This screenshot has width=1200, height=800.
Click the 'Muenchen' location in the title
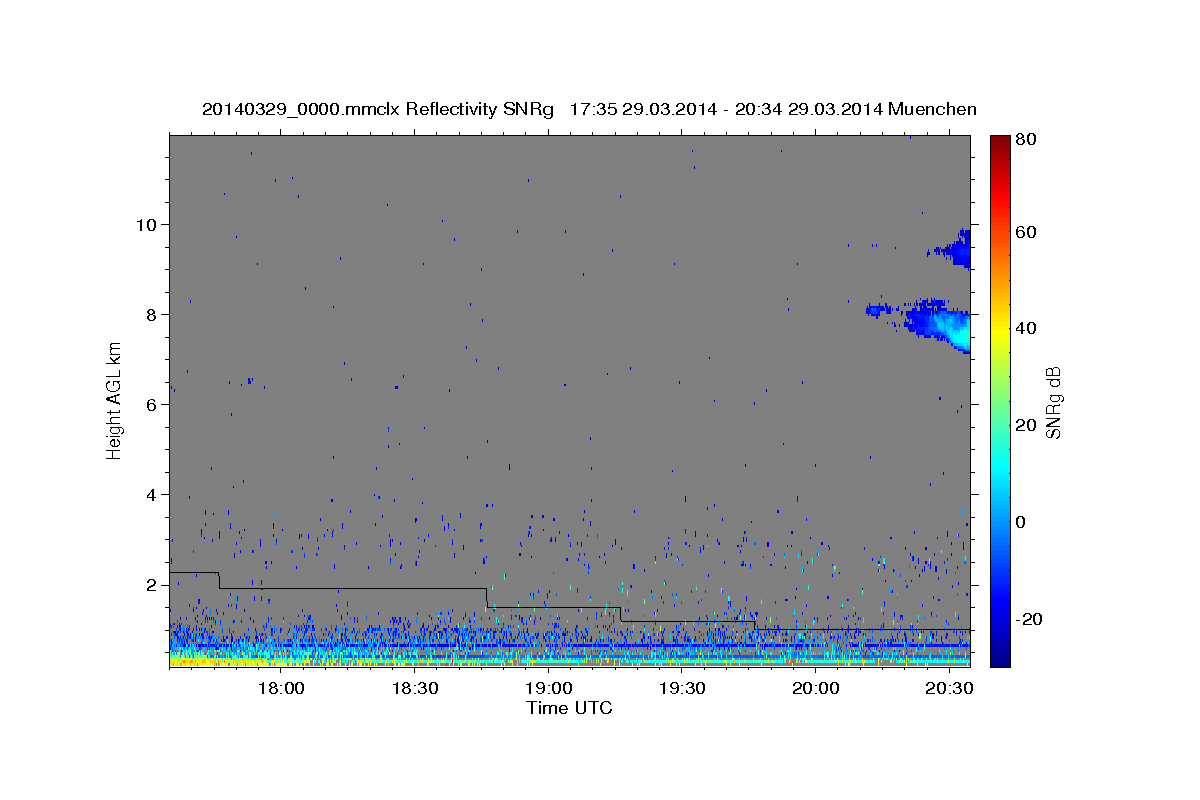click(x=932, y=109)
